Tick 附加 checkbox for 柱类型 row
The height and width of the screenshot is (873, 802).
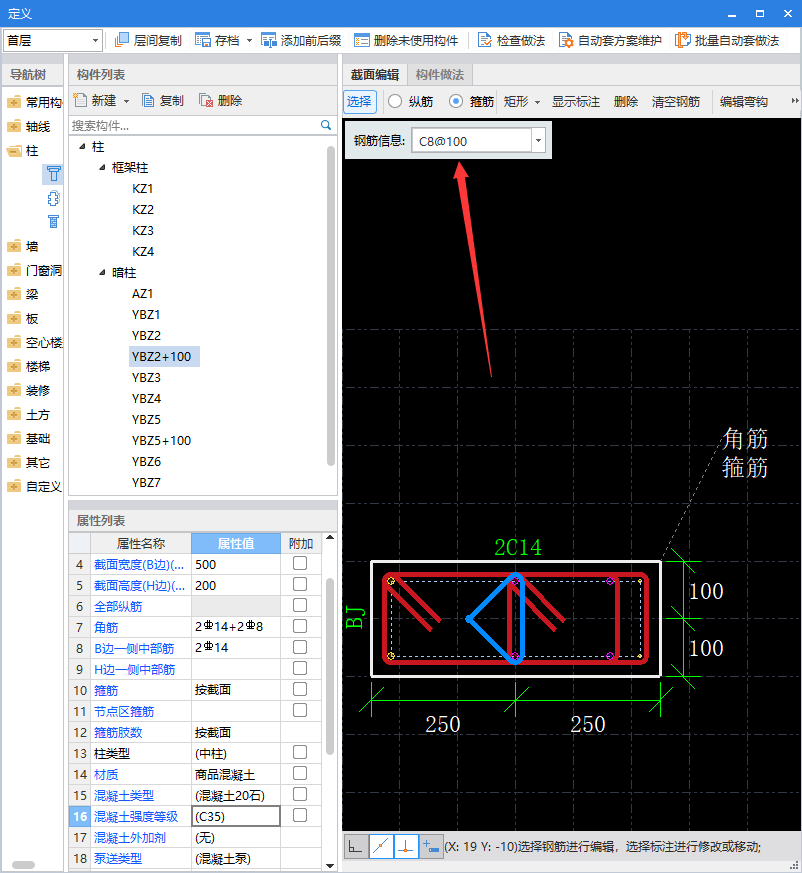(300, 752)
